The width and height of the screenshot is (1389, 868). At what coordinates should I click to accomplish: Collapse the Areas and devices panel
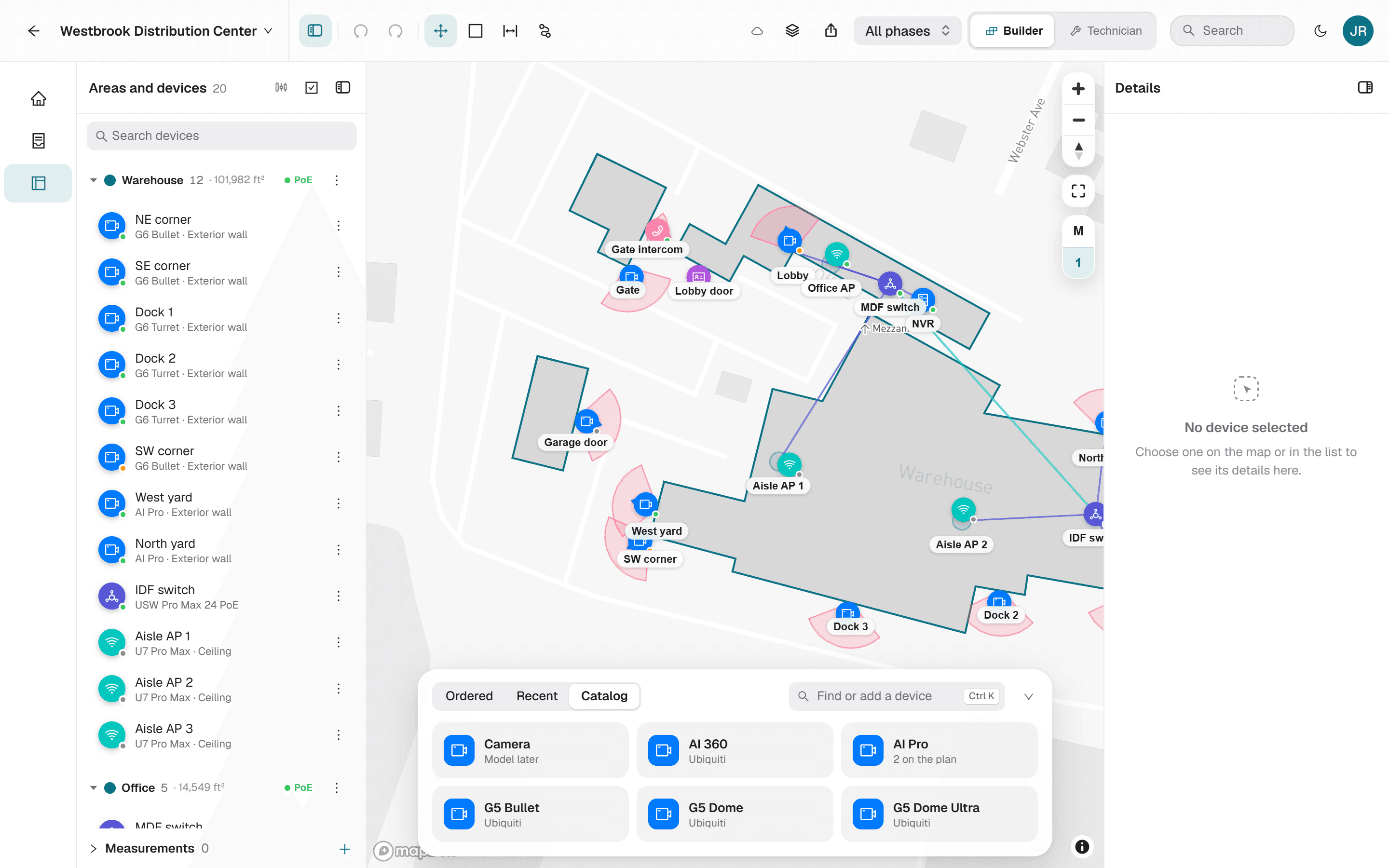pos(342,87)
